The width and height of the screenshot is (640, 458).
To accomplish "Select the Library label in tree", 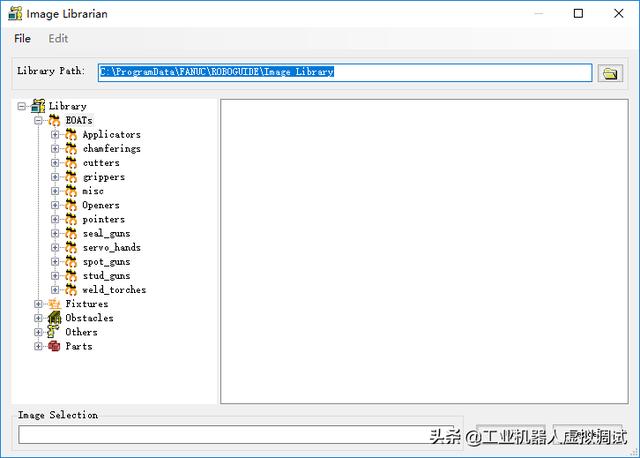I will point(68,106).
